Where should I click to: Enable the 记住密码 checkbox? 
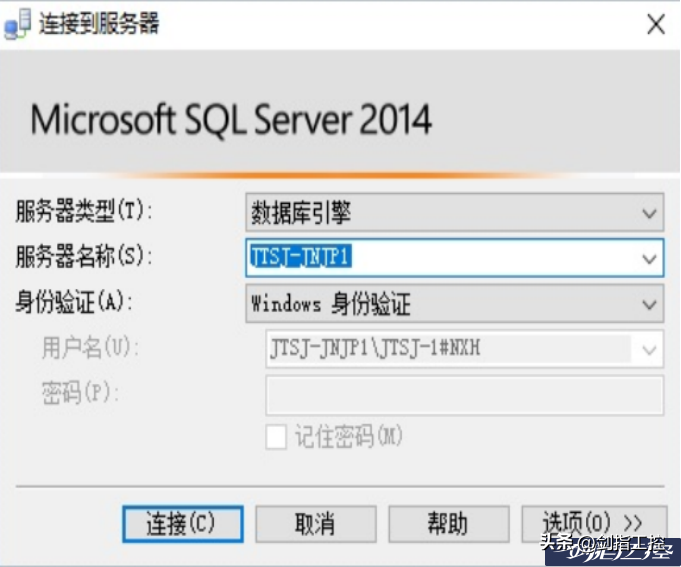click(x=276, y=437)
